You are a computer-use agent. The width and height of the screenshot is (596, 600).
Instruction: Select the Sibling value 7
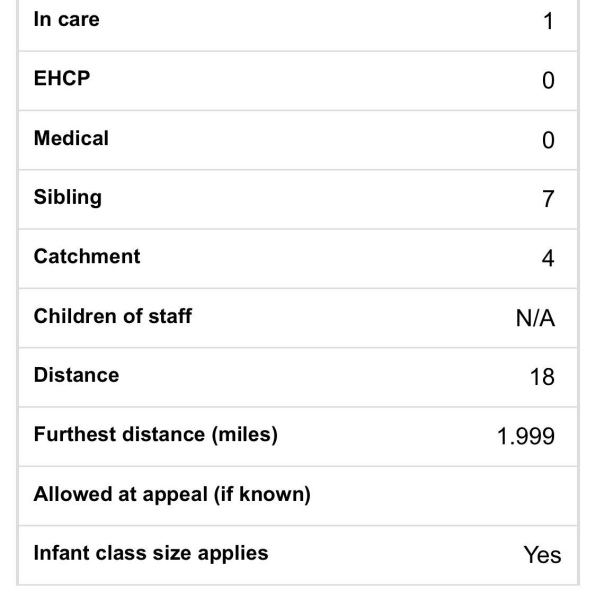(x=548, y=199)
